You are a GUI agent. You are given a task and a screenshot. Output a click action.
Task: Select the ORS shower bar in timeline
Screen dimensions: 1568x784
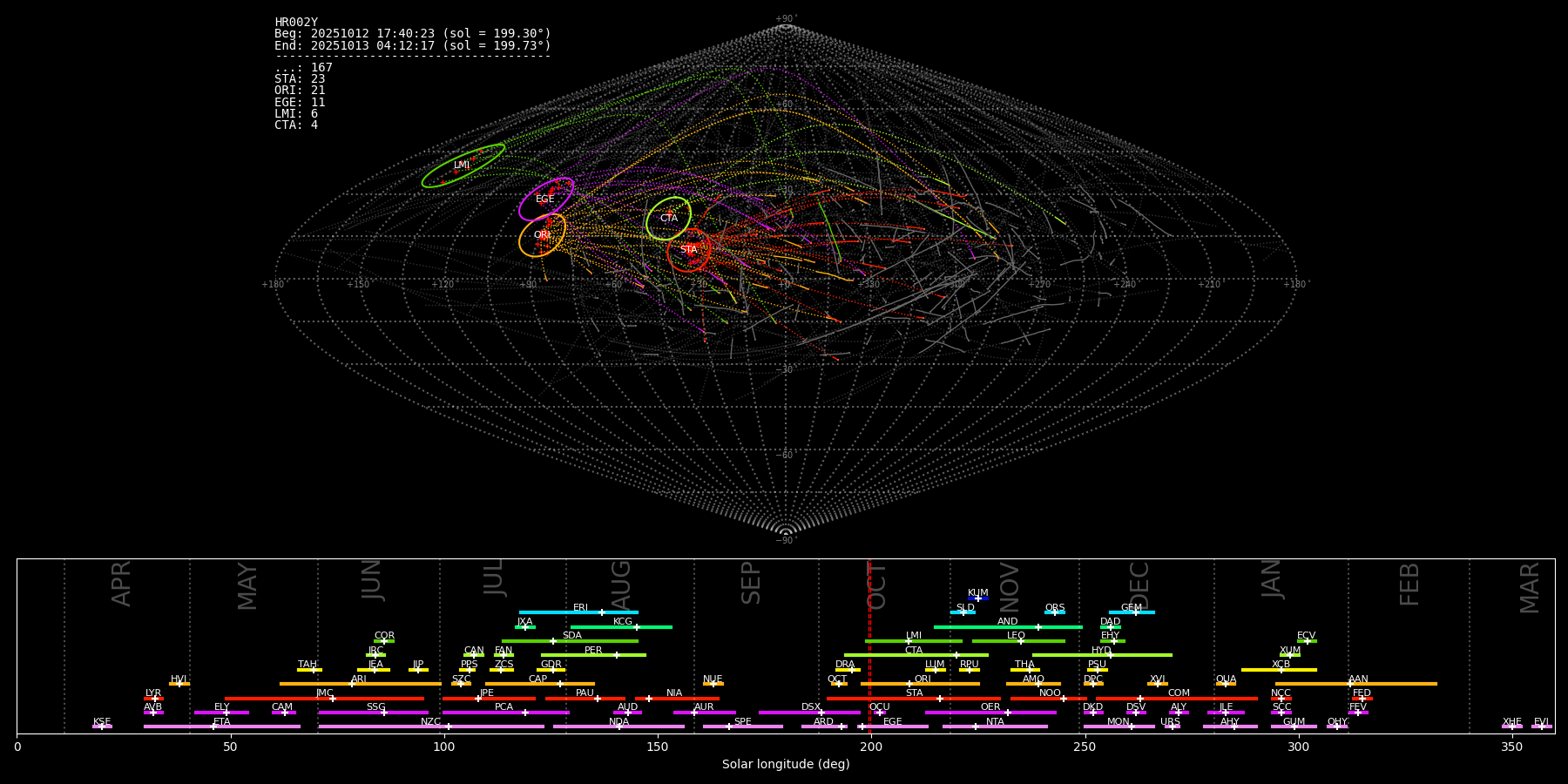tap(1055, 612)
